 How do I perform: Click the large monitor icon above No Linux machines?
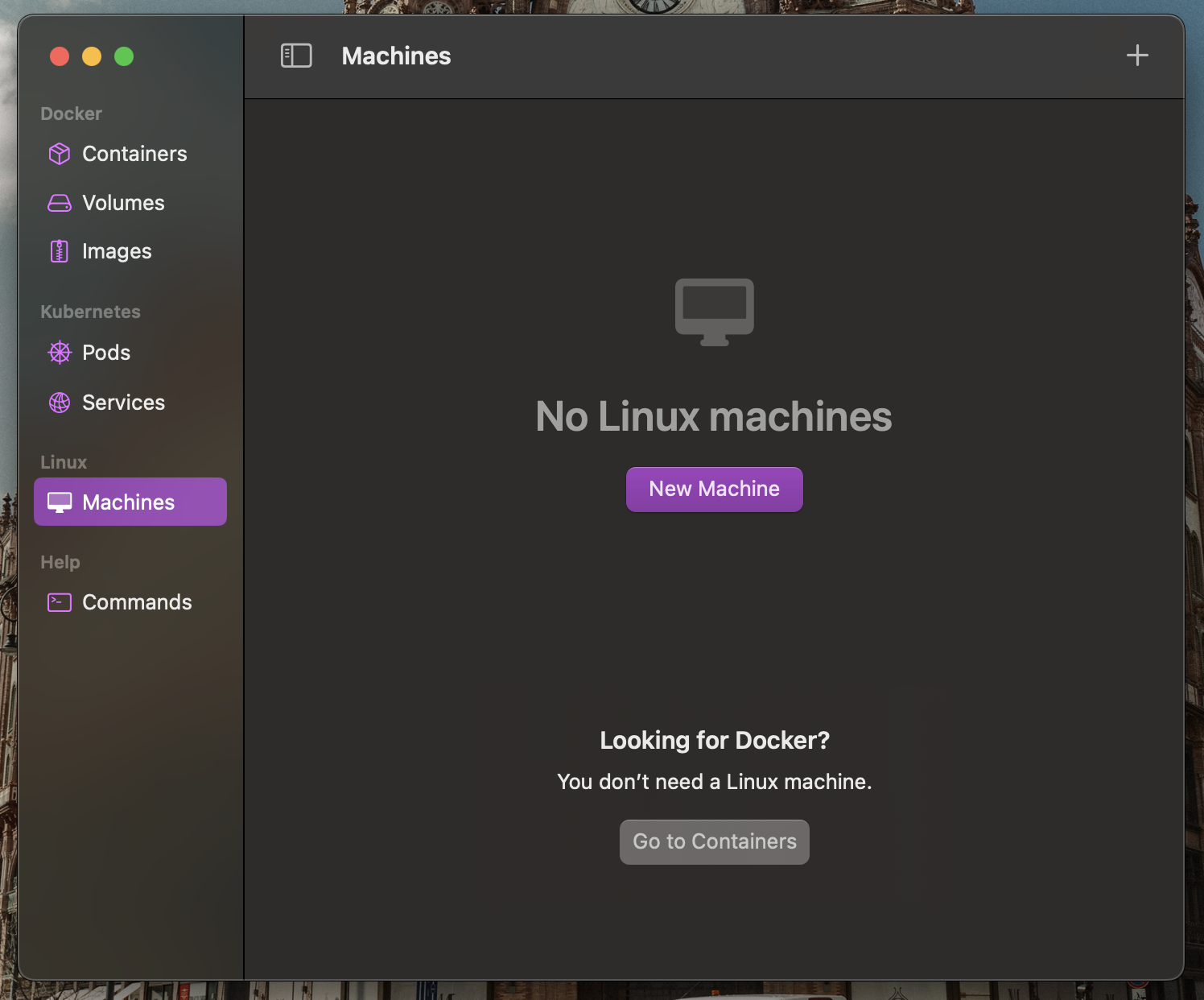(714, 312)
